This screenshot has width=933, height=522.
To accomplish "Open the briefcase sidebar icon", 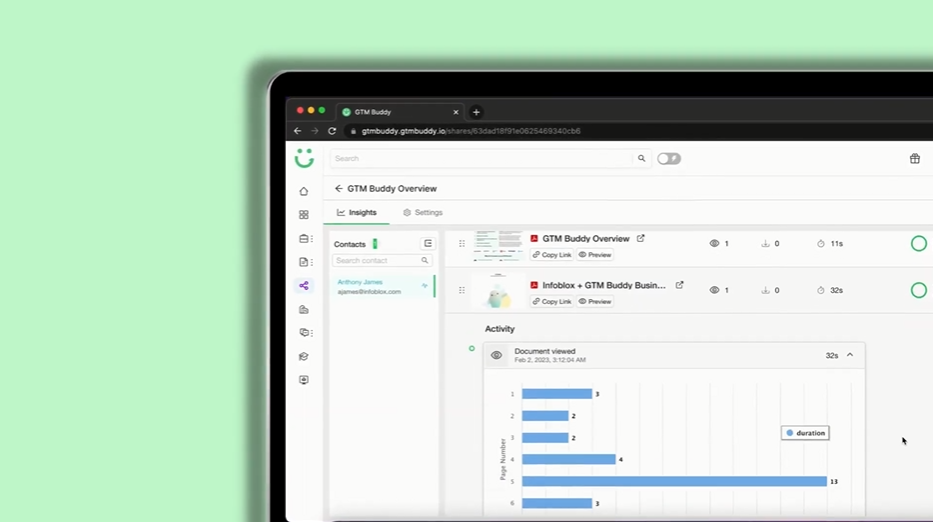I will [305, 239].
